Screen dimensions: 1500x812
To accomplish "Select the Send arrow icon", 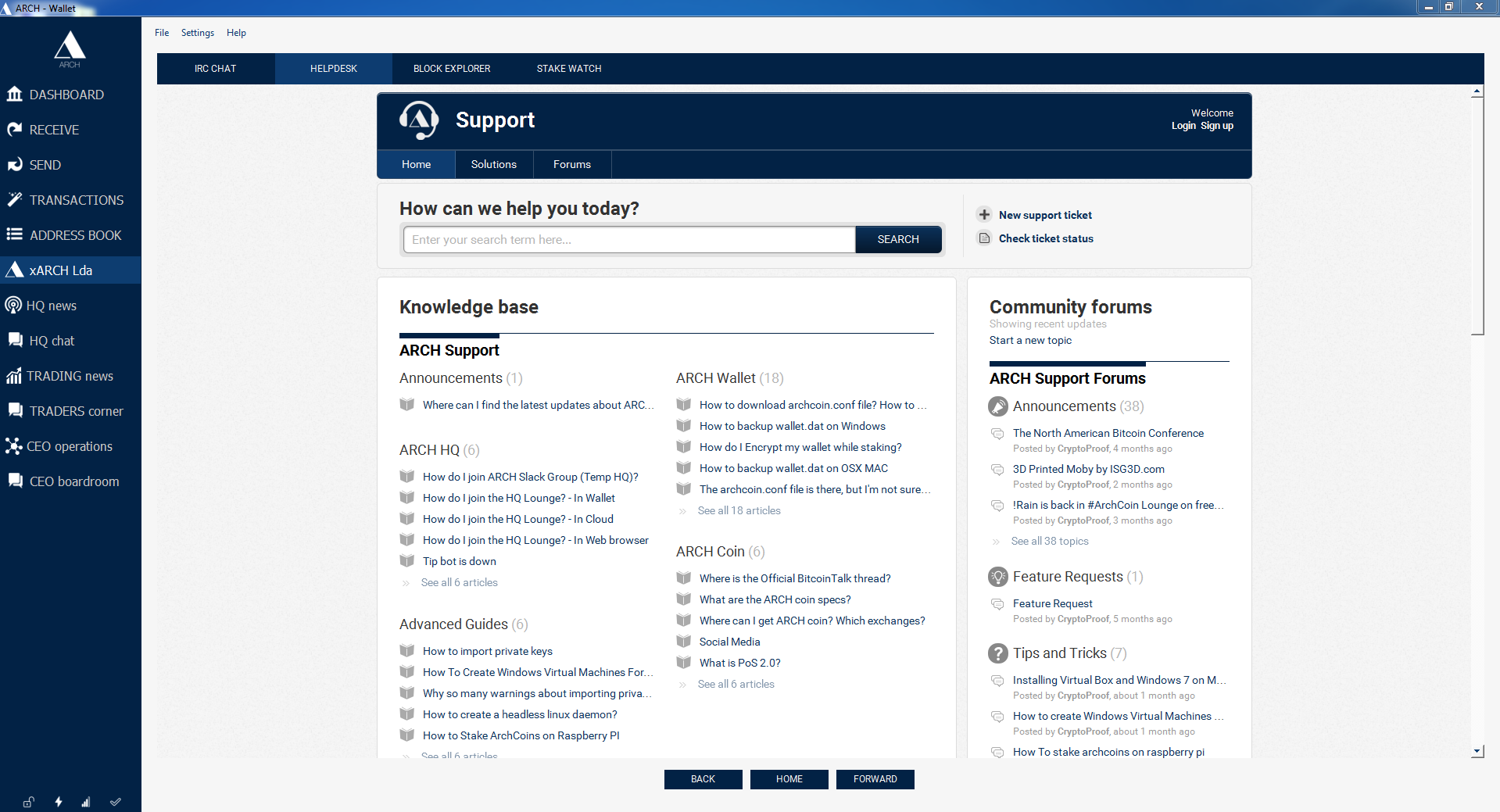I will point(14,165).
